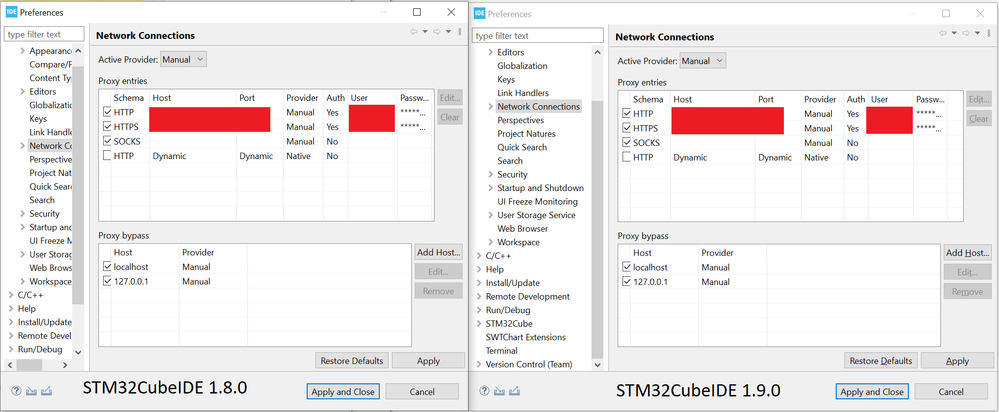Click the help icon in the 1.8.0 window
The height and width of the screenshot is (412, 999).
(17, 391)
